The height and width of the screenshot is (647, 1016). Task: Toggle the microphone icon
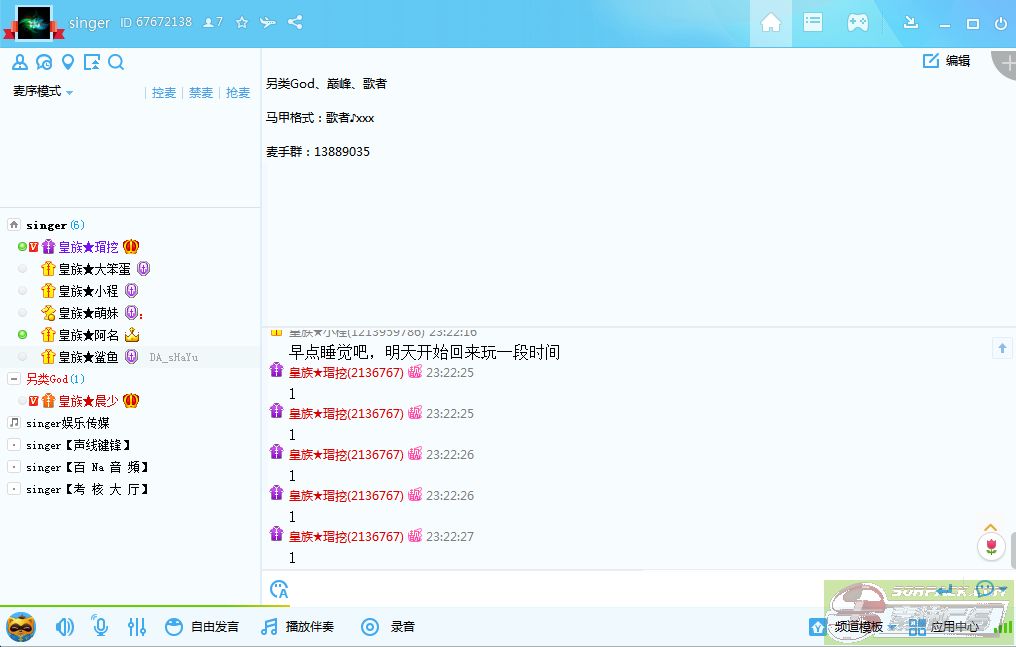99,626
